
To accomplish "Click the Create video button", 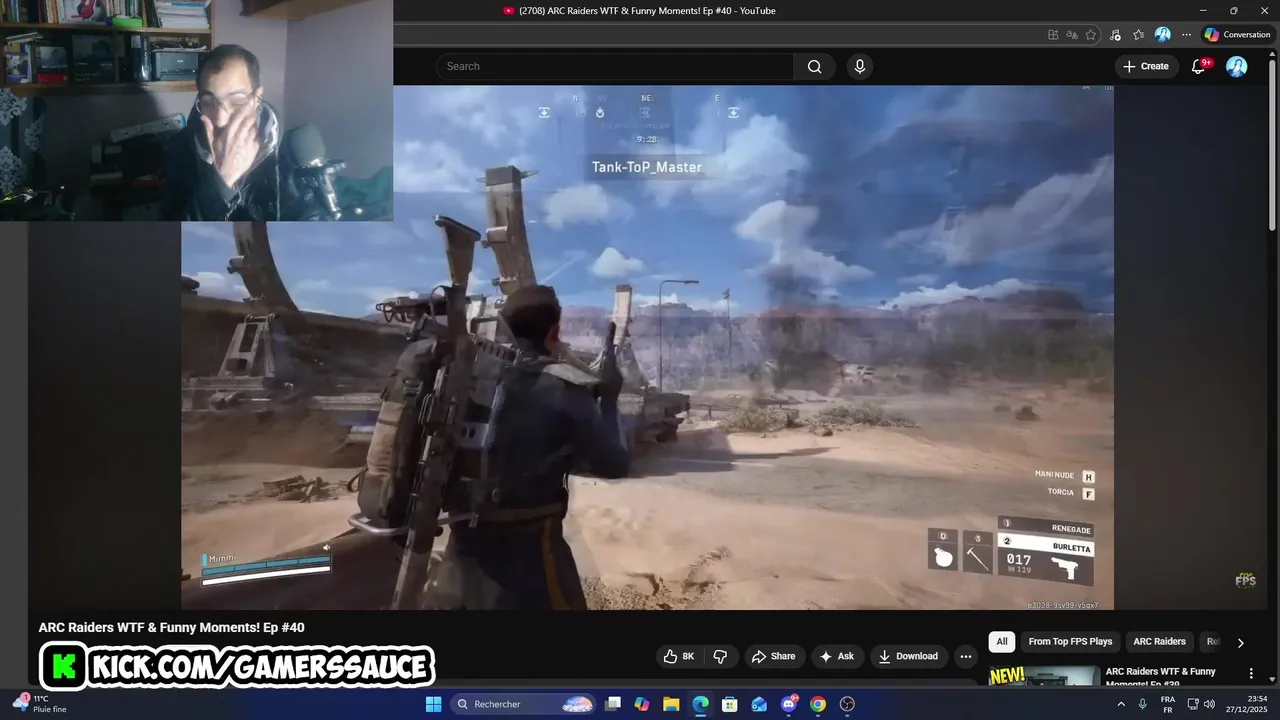I will [x=1146, y=66].
